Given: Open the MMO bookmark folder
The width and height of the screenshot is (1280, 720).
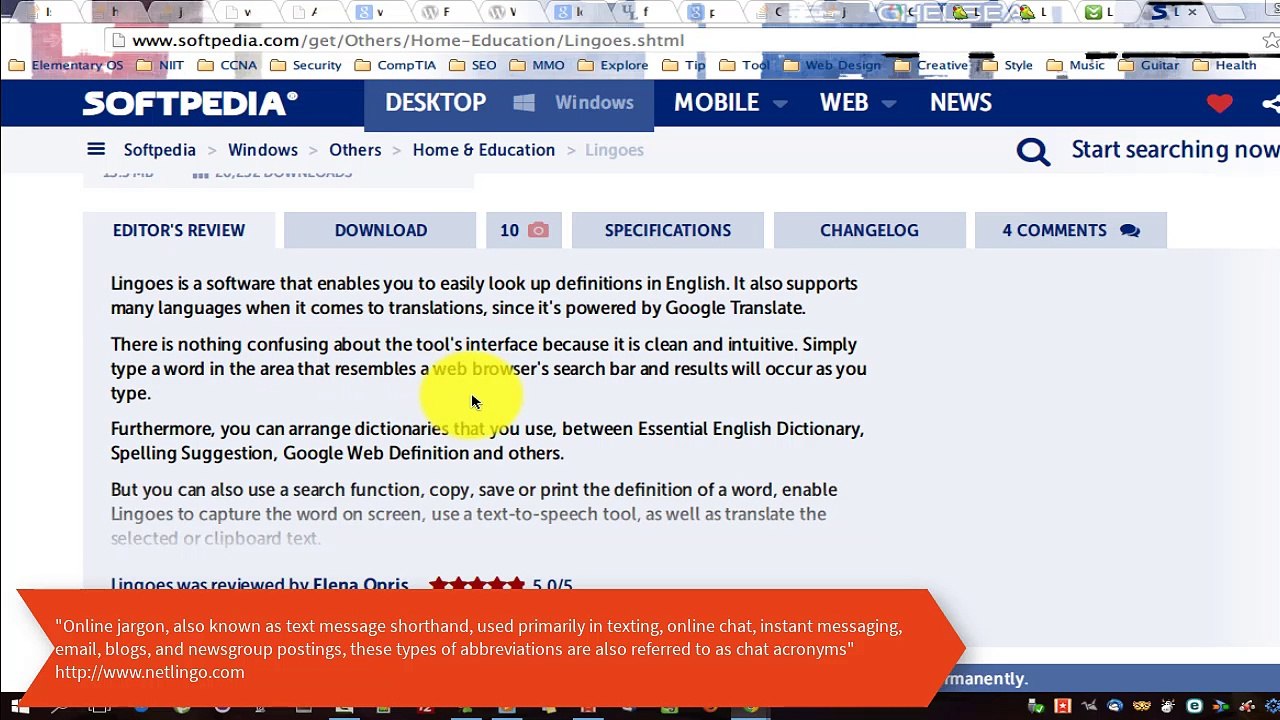Looking at the screenshot, I should [537, 65].
